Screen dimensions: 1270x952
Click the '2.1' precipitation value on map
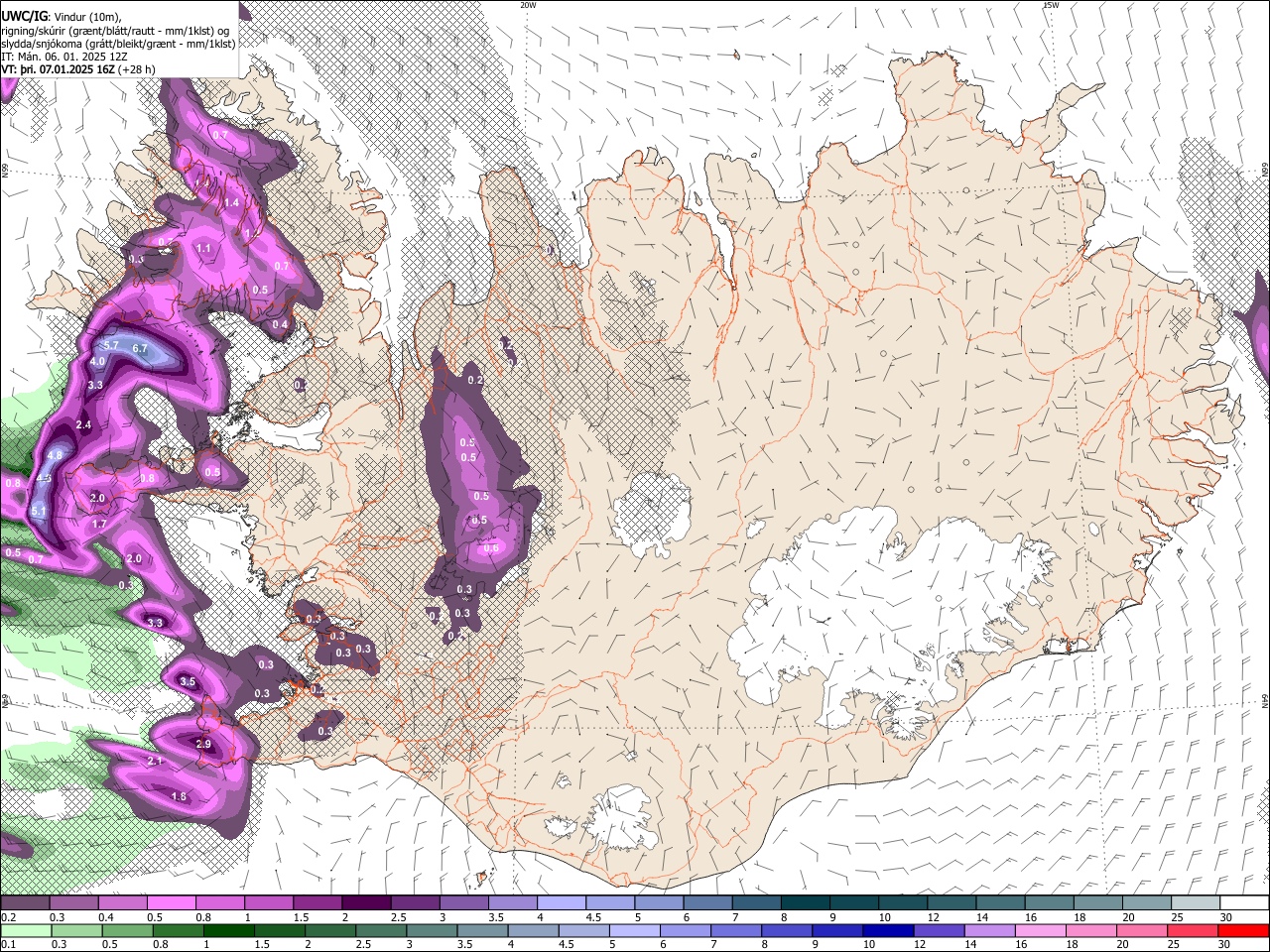155,761
